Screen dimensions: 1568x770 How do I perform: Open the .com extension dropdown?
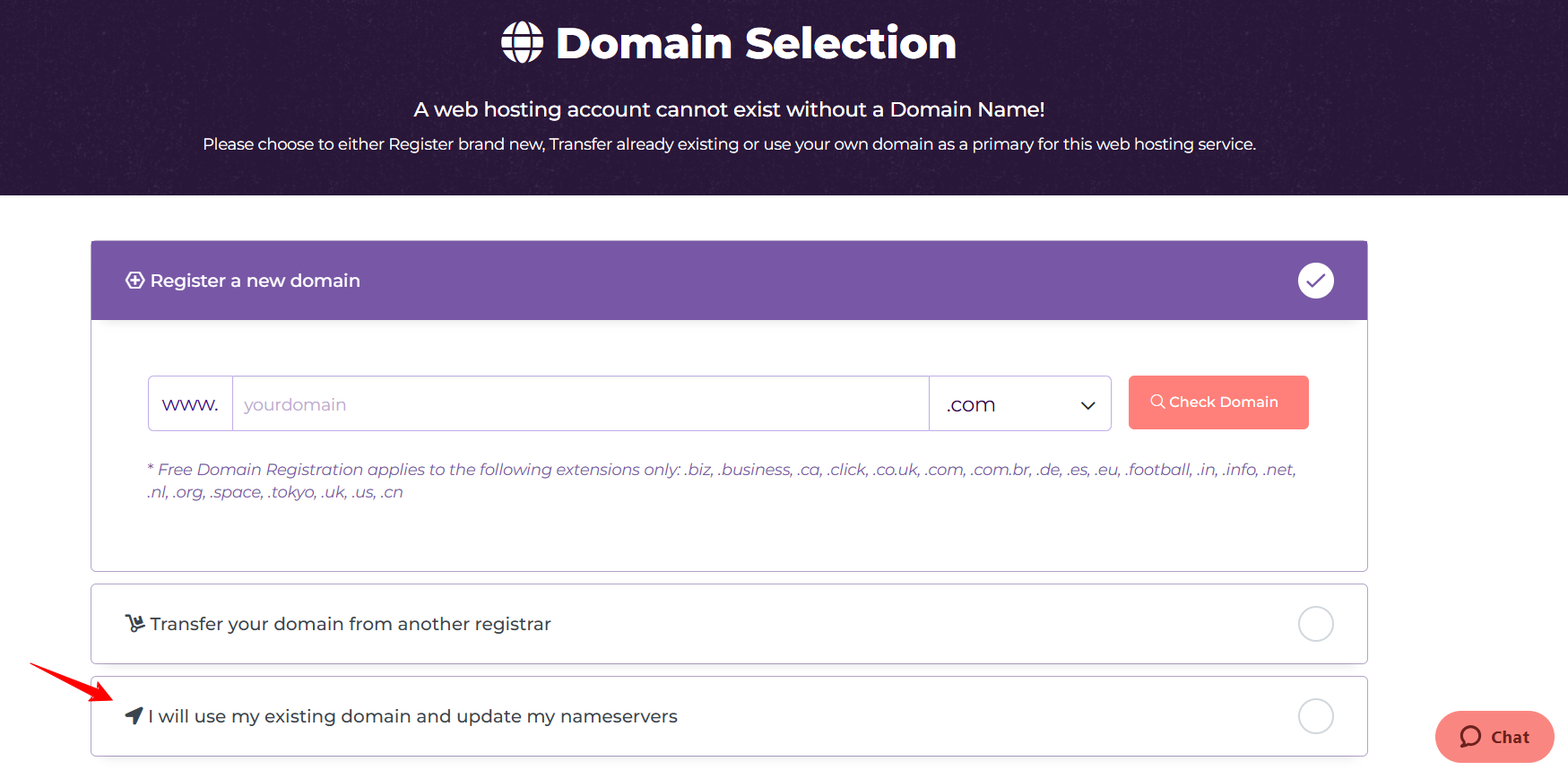coord(1020,404)
